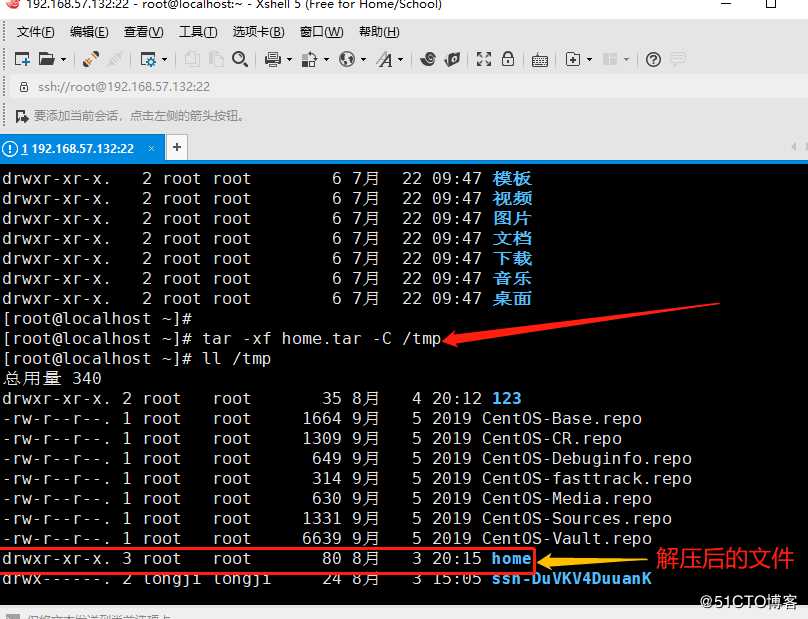
Task: Expand the Properties dropdown arrow
Action: [x=164, y=60]
